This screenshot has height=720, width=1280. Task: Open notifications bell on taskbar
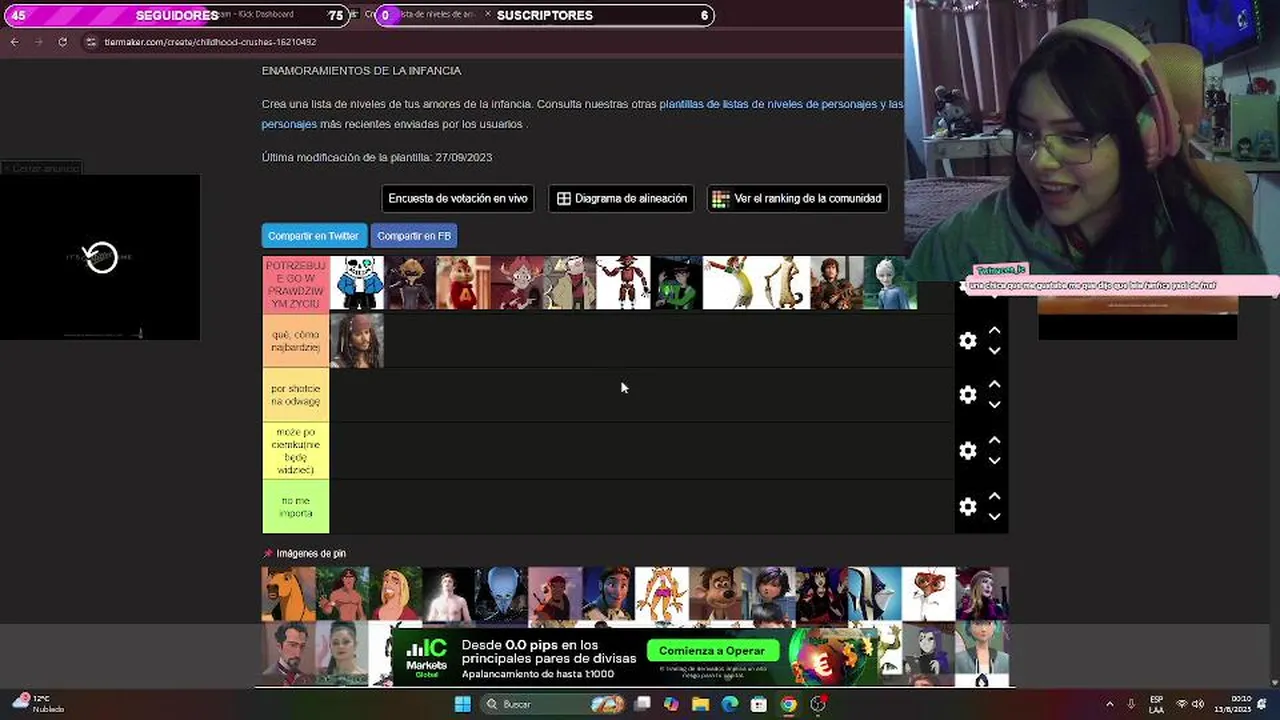tap(1263, 704)
